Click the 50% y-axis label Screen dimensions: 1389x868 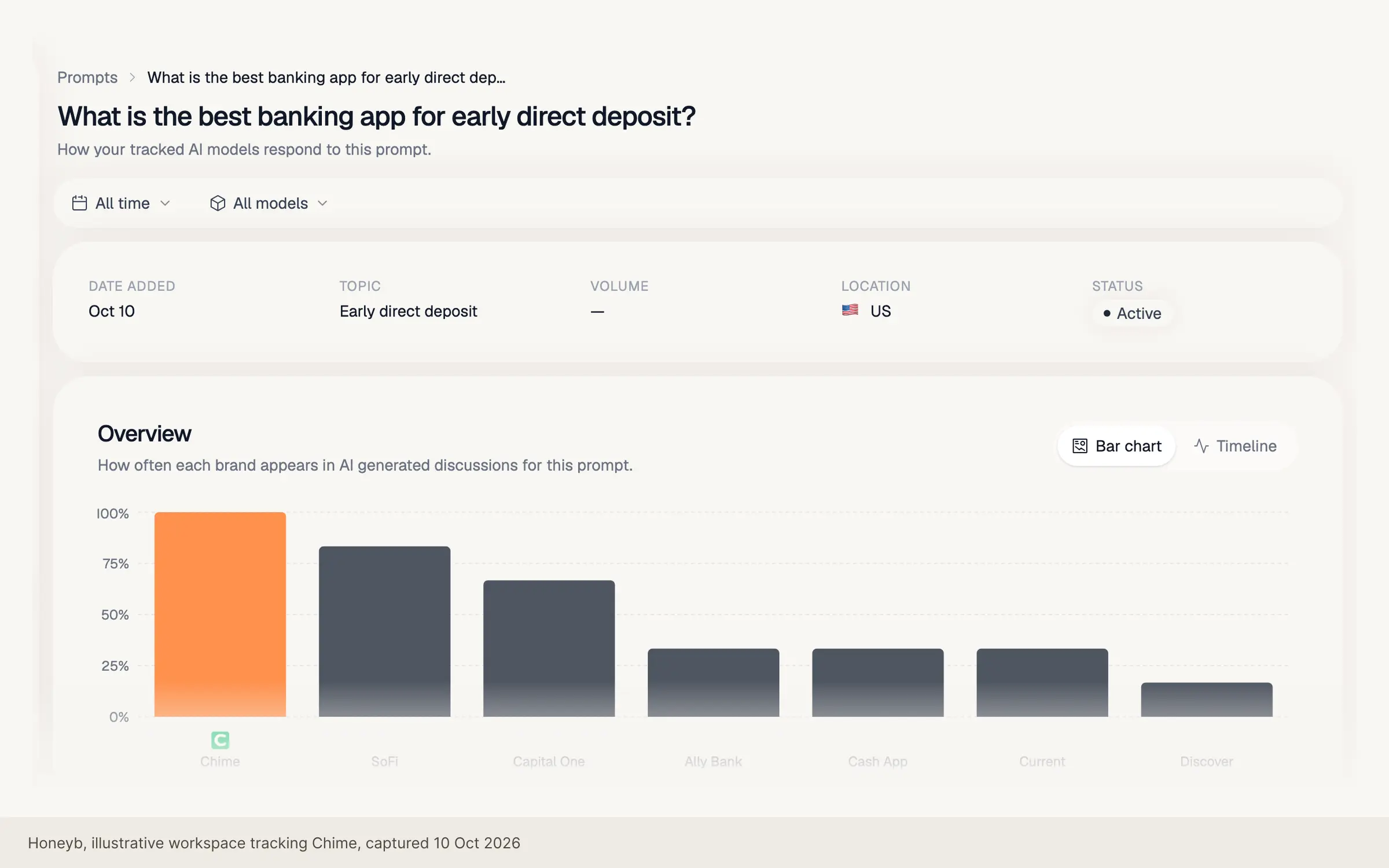(x=115, y=615)
